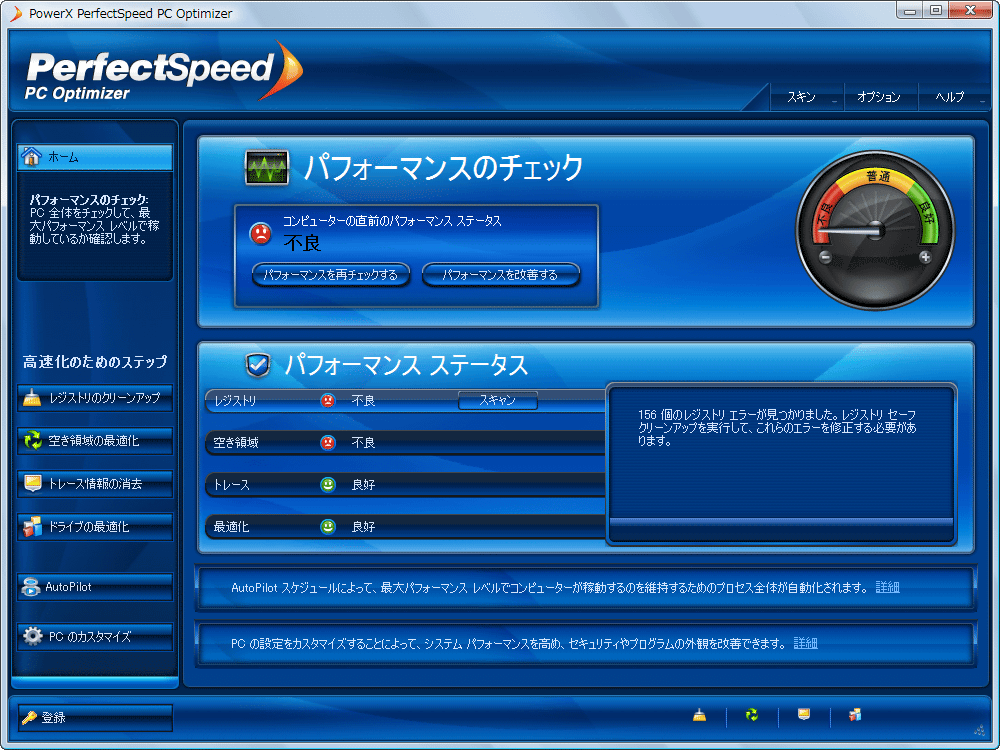Click the green smiley icon in the トレース row
Image resolution: width=1000 pixels, height=750 pixels.
point(327,485)
